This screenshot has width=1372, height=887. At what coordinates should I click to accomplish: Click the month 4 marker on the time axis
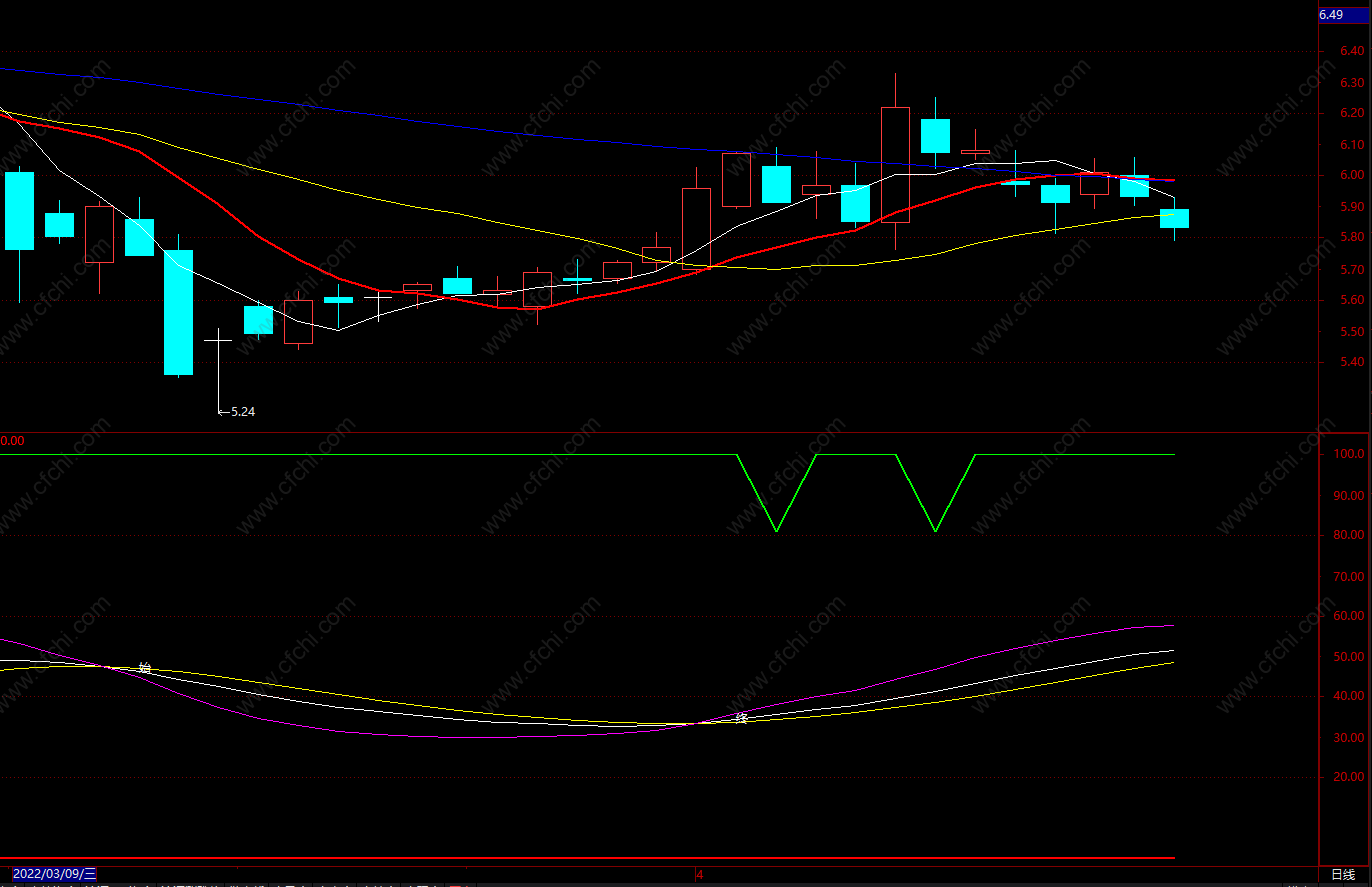point(700,874)
